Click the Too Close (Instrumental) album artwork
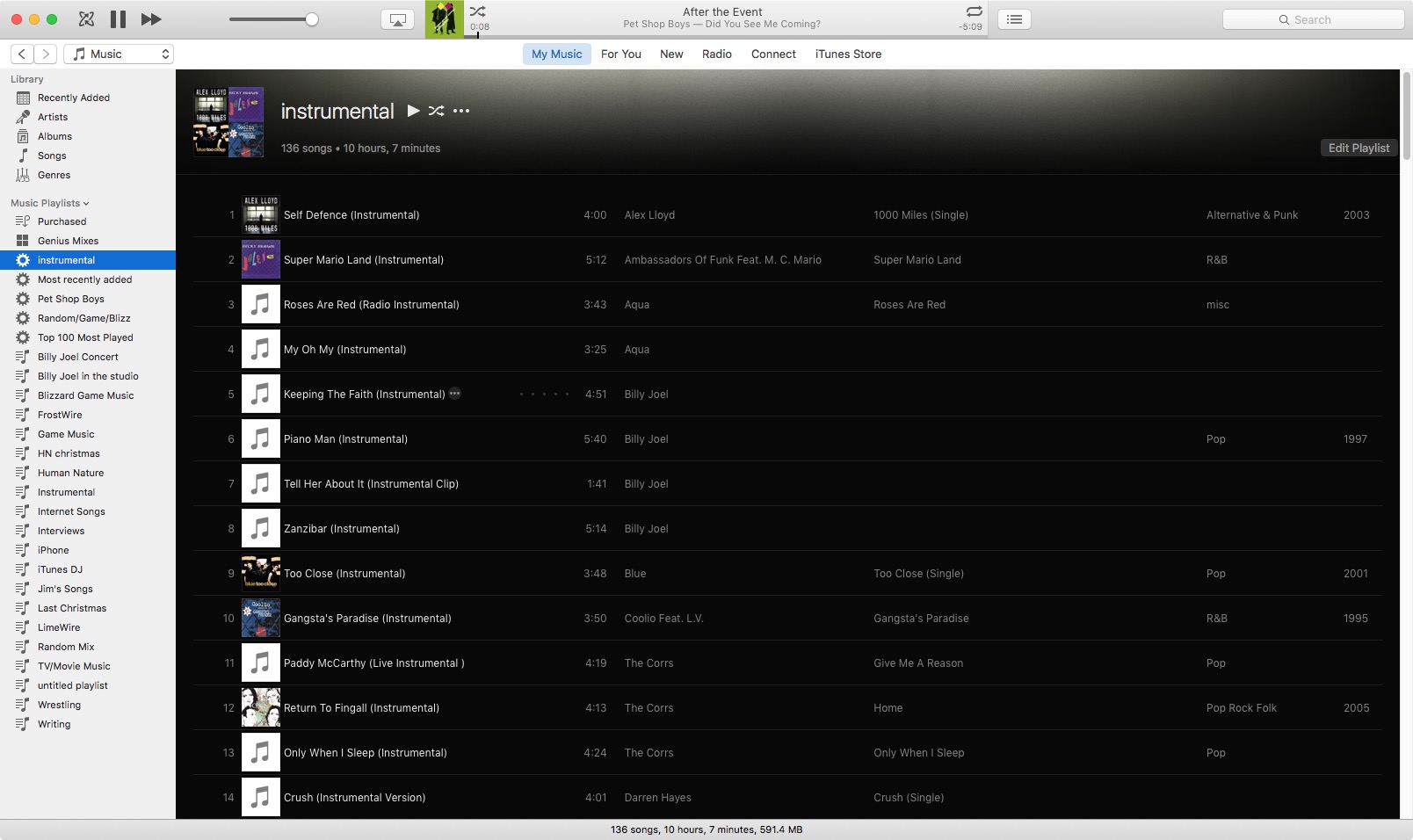 (x=261, y=573)
